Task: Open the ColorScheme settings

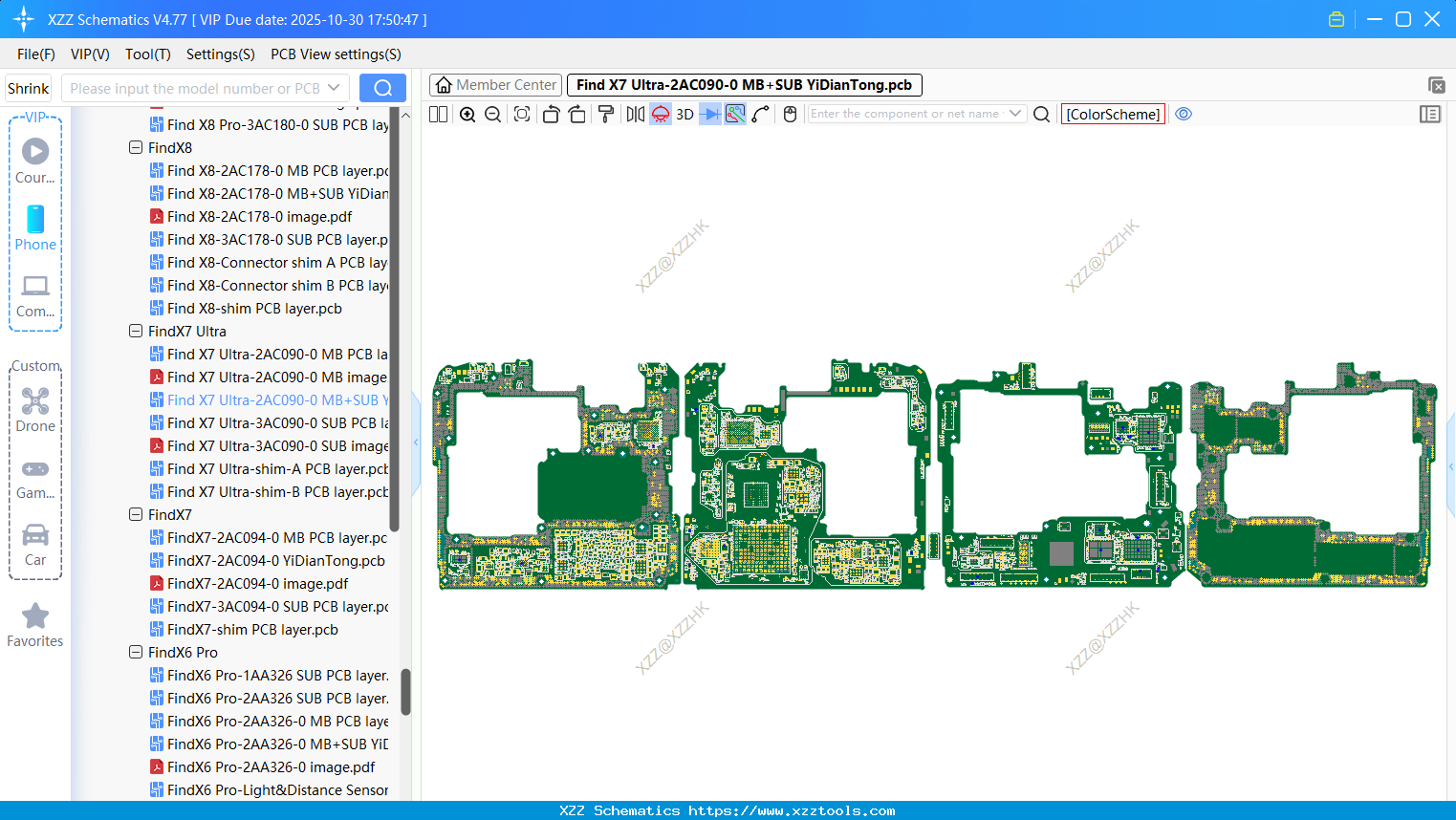Action: 1114,115
